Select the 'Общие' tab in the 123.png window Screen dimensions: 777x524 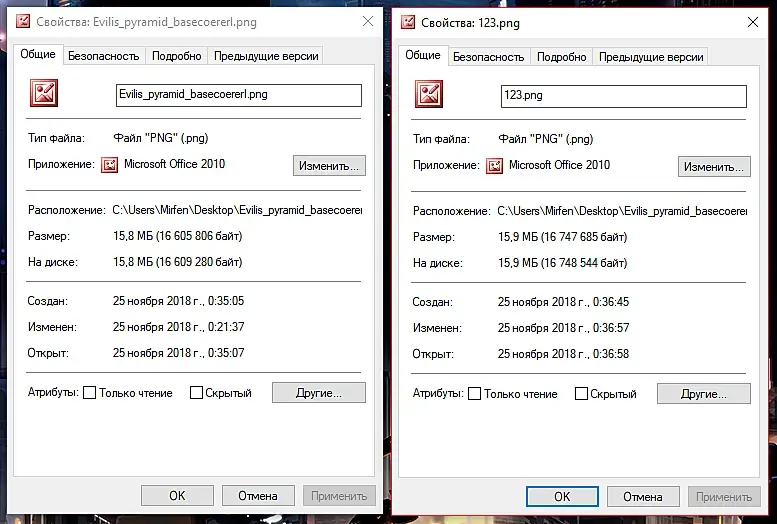point(423,55)
